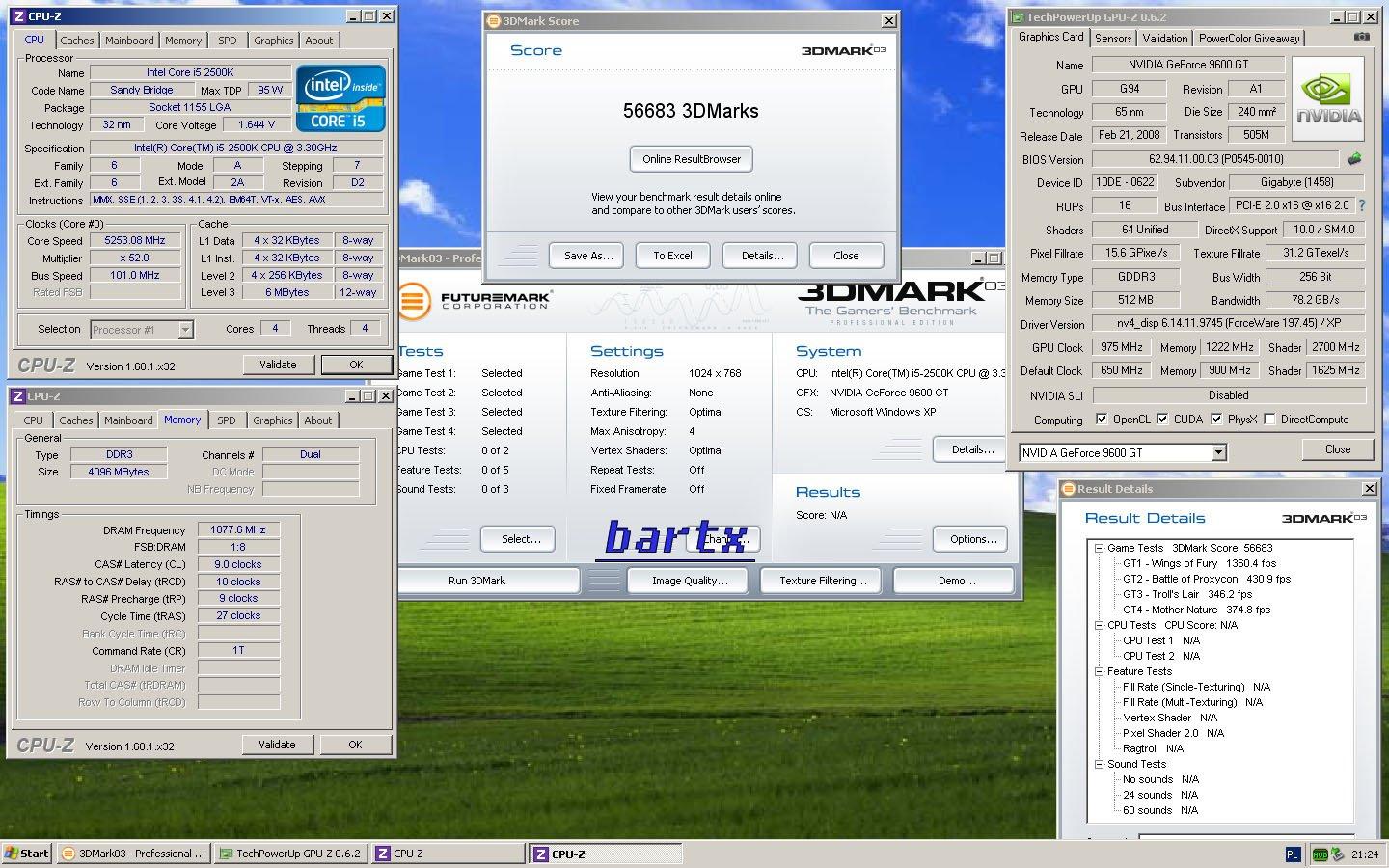Image resolution: width=1389 pixels, height=868 pixels.
Task: Collapse the CPU Tests tree node
Action: 1099,625
